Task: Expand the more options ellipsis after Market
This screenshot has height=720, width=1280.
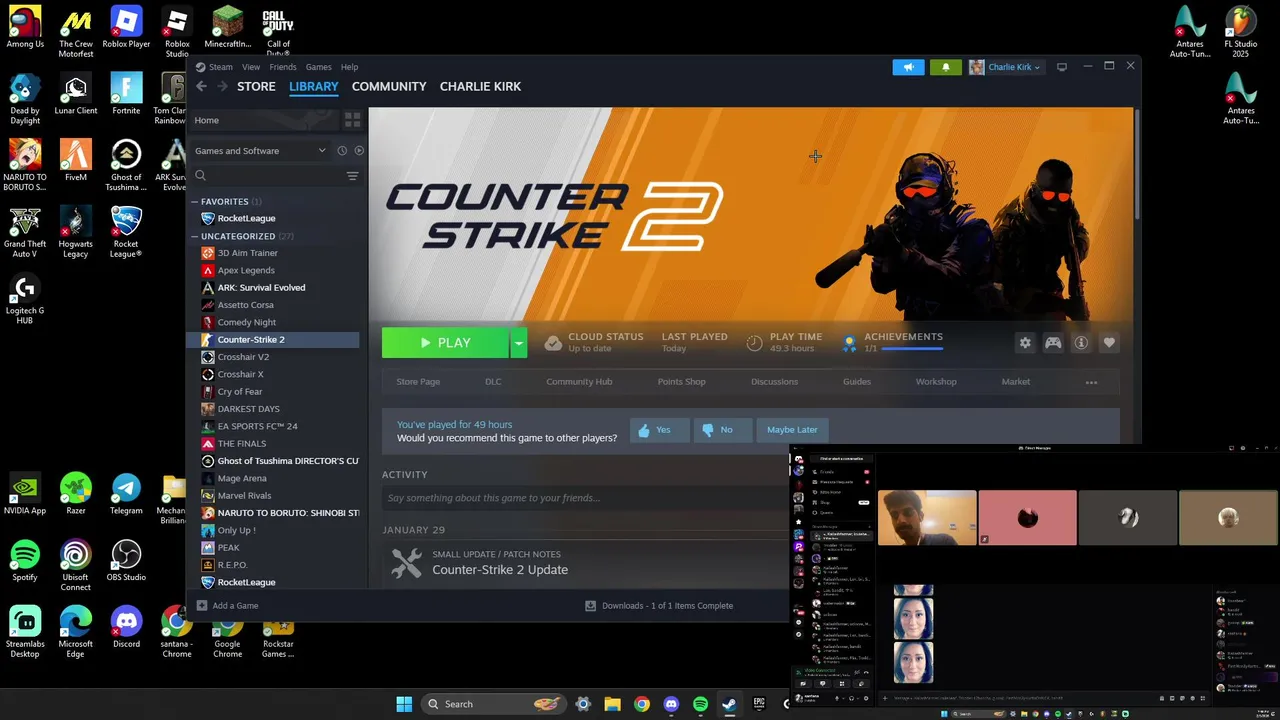Action: (x=1091, y=382)
